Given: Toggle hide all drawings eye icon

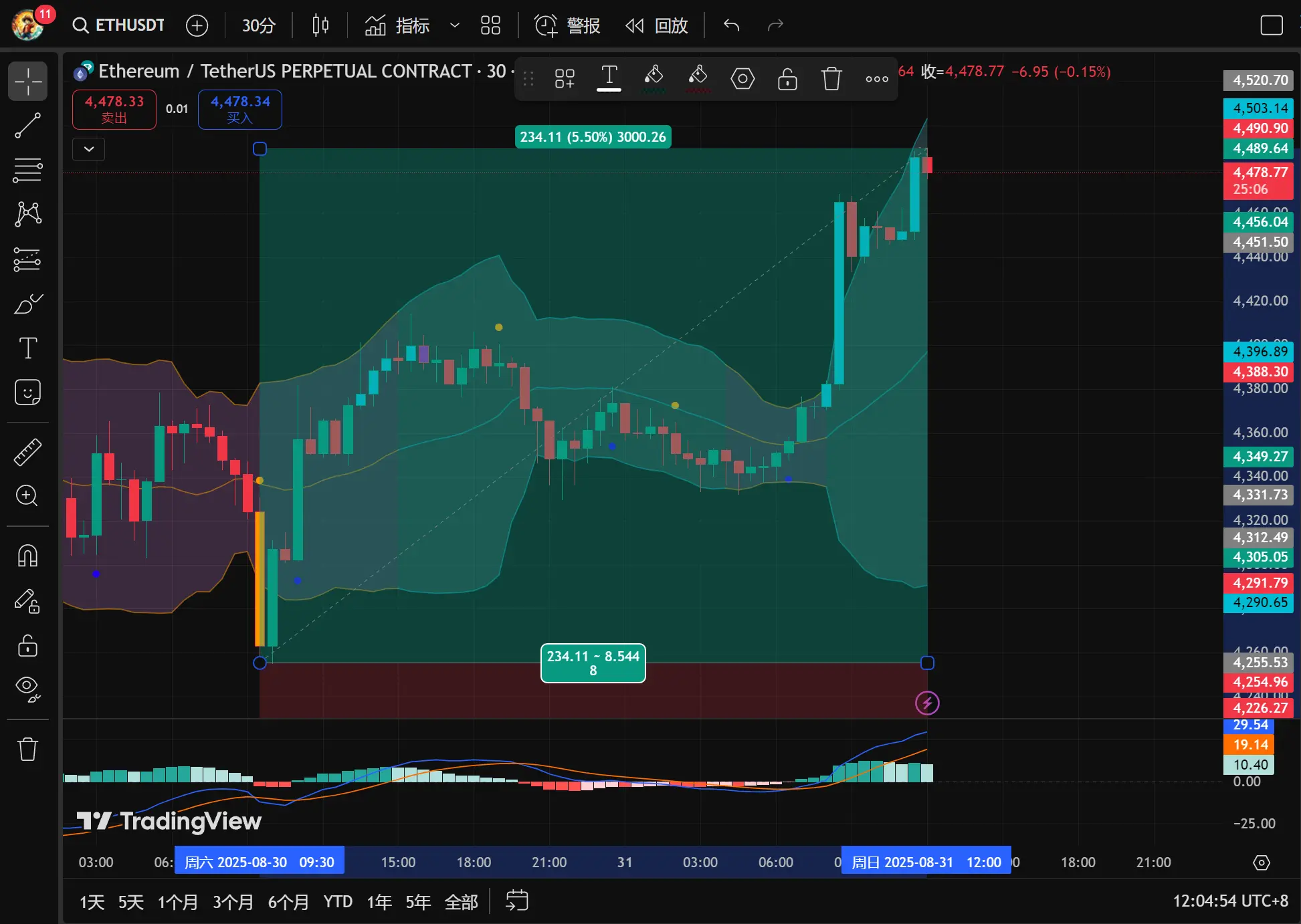Looking at the screenshot, I should pyautogui.click(x=27, y=689).
